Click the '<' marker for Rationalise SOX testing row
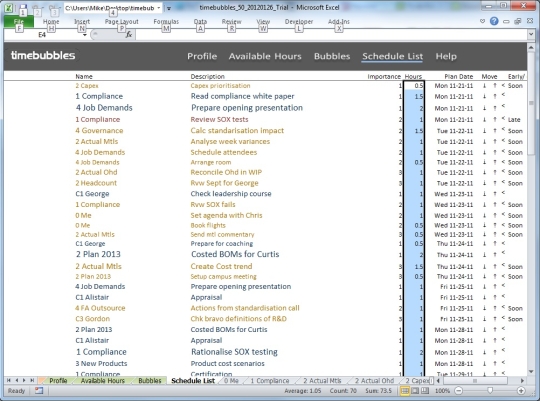The image size is (540, 401). point(503,350)
